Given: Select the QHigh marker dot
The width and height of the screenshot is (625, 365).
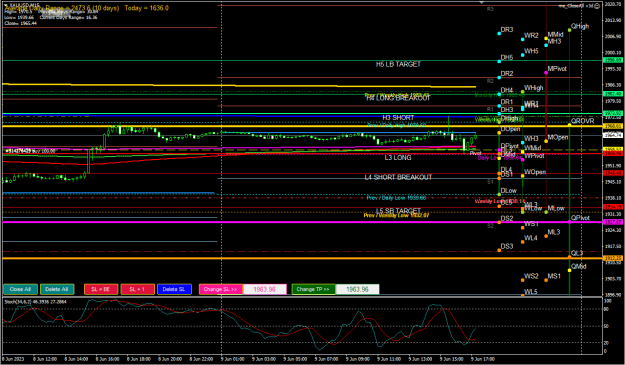Looking at the screenshot, I should coord(570,30).
